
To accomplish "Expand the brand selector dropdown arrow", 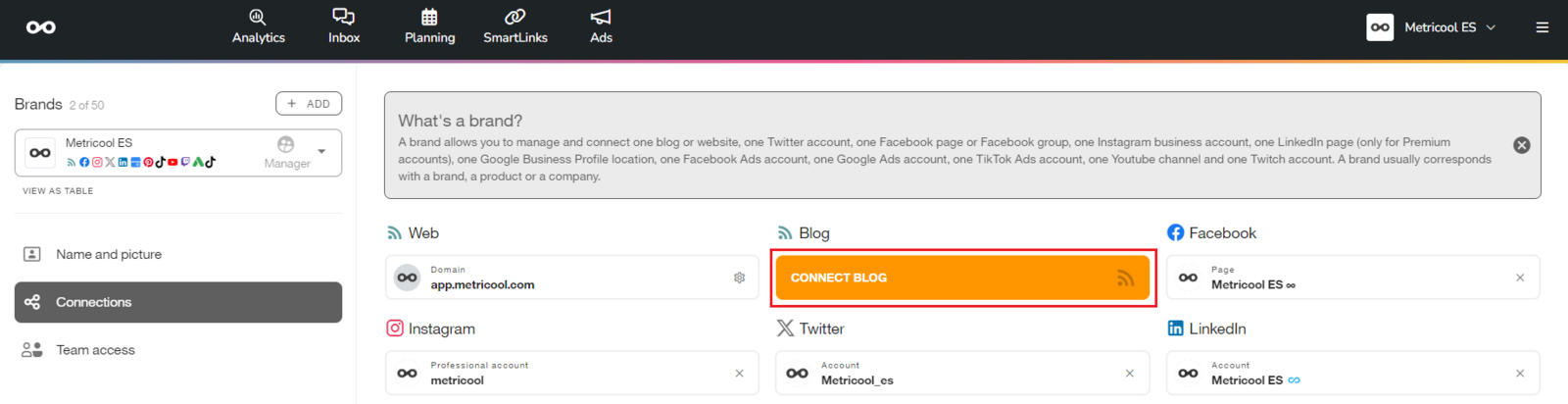I will pyautogui.click(x=321, y=152).
